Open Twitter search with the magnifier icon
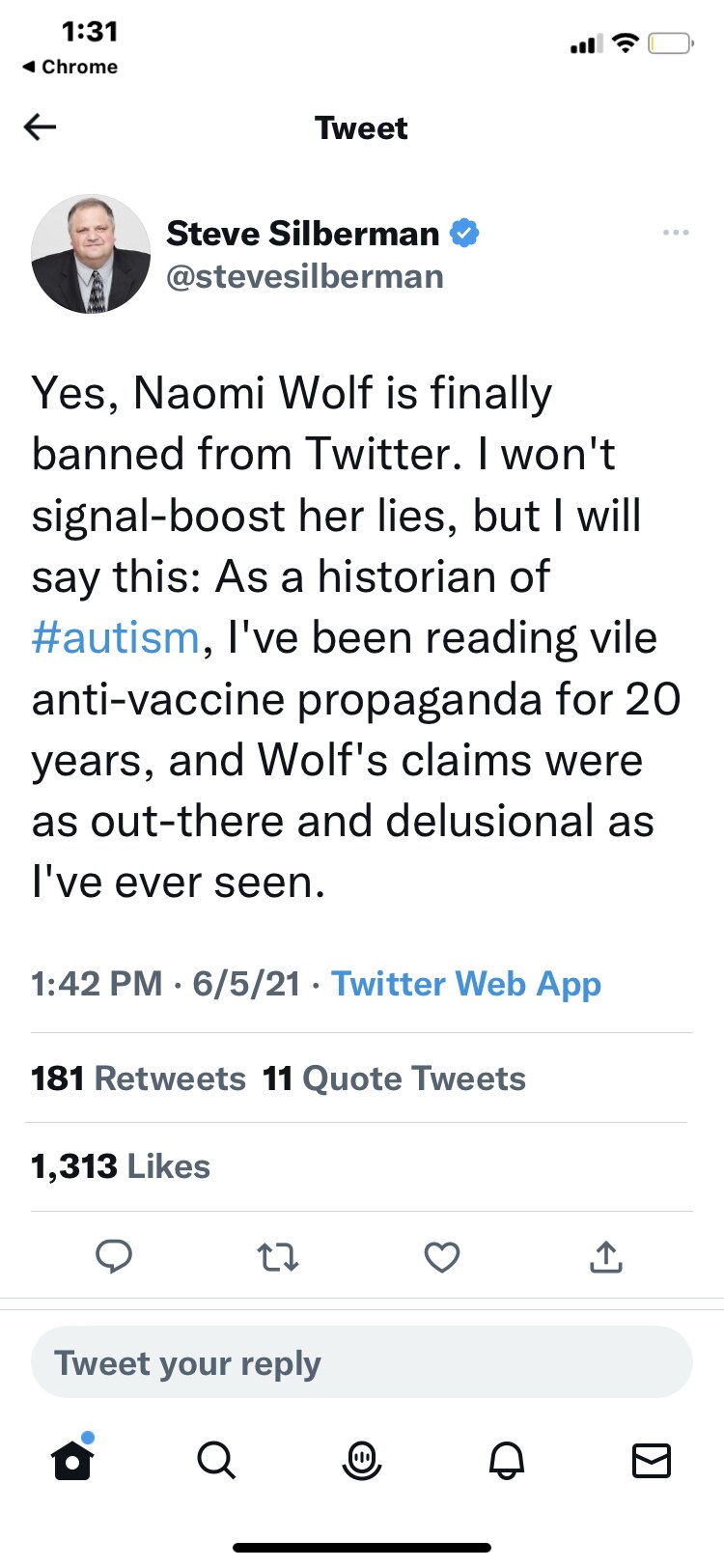The height and width of the screenshot is (1568, 724). (x=217, y=1461)
